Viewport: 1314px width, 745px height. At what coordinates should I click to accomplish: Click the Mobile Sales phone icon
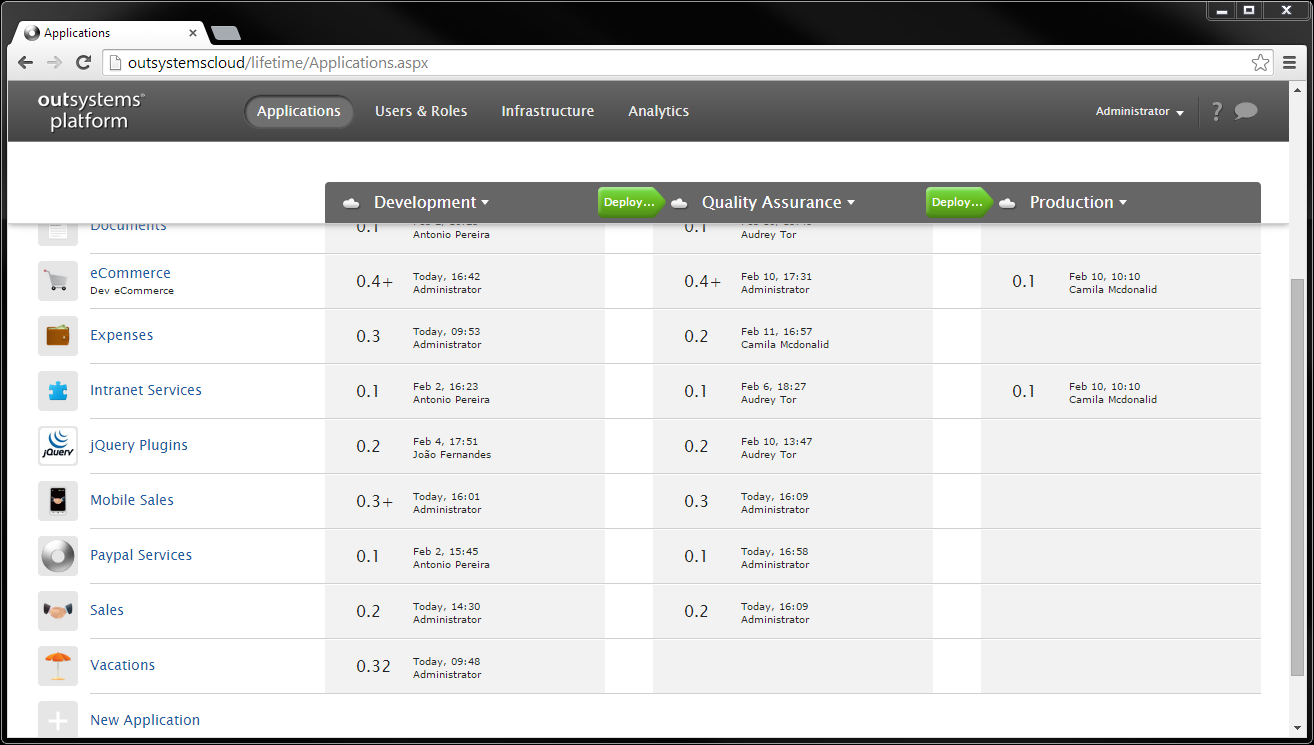(58, 501)
